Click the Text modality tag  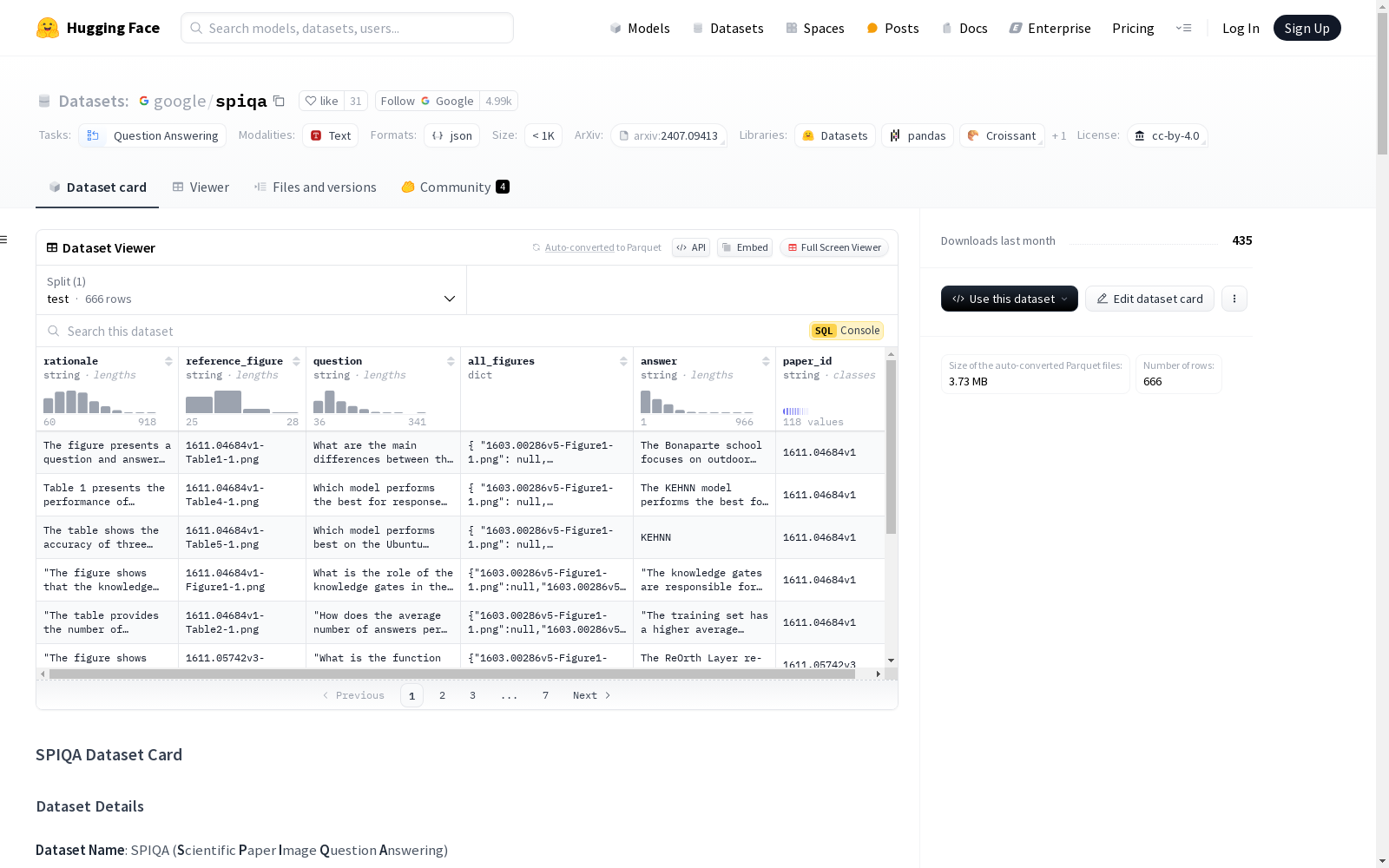(331, 135)
